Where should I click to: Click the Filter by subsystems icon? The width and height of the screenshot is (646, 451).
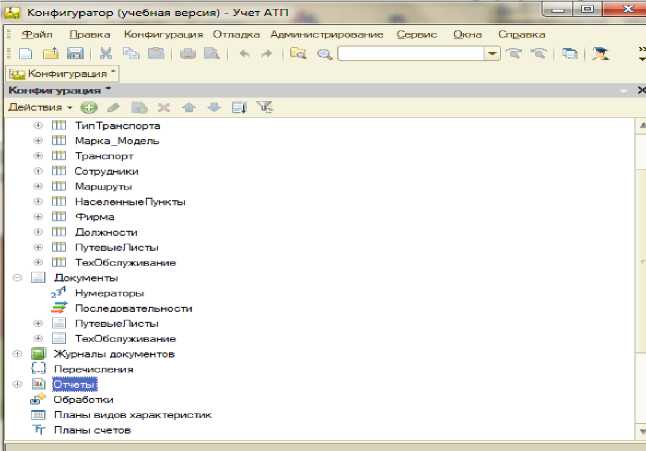click(x=264, y=107)
